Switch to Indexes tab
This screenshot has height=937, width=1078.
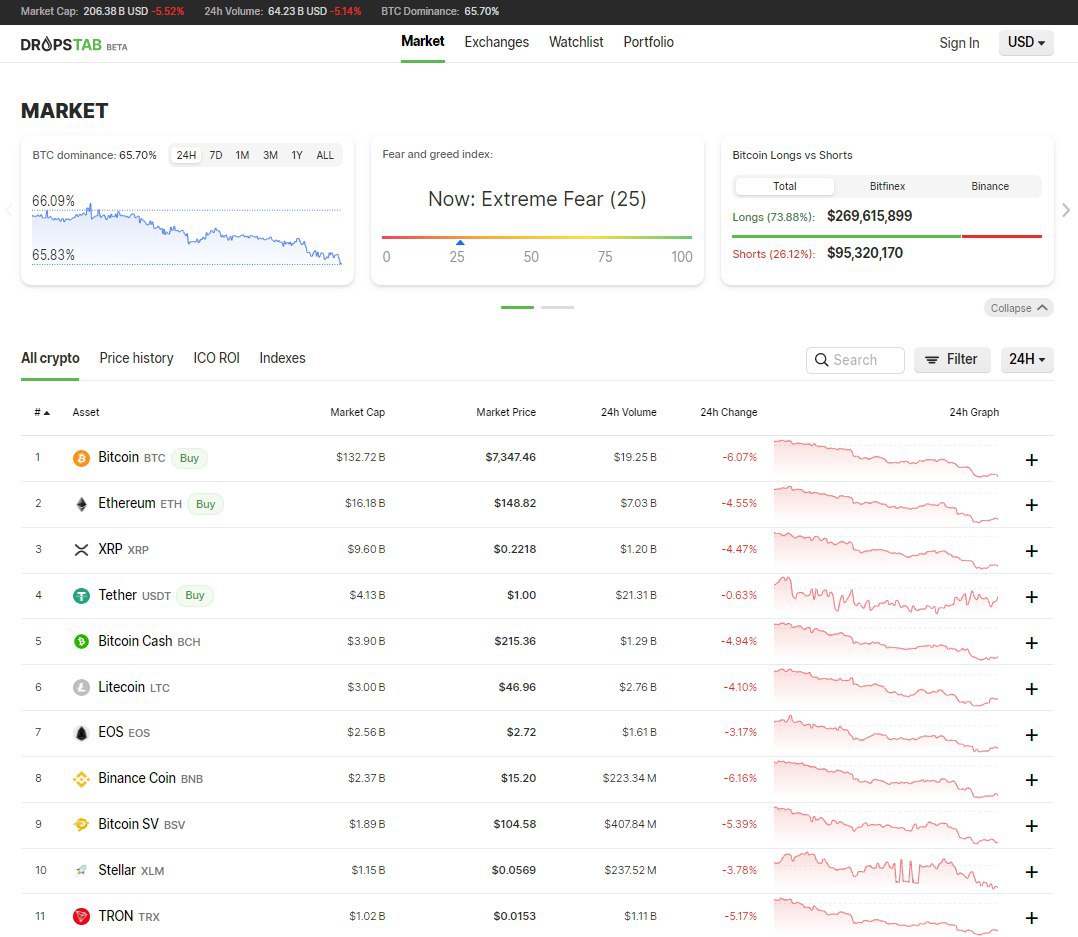click(282, 358)
